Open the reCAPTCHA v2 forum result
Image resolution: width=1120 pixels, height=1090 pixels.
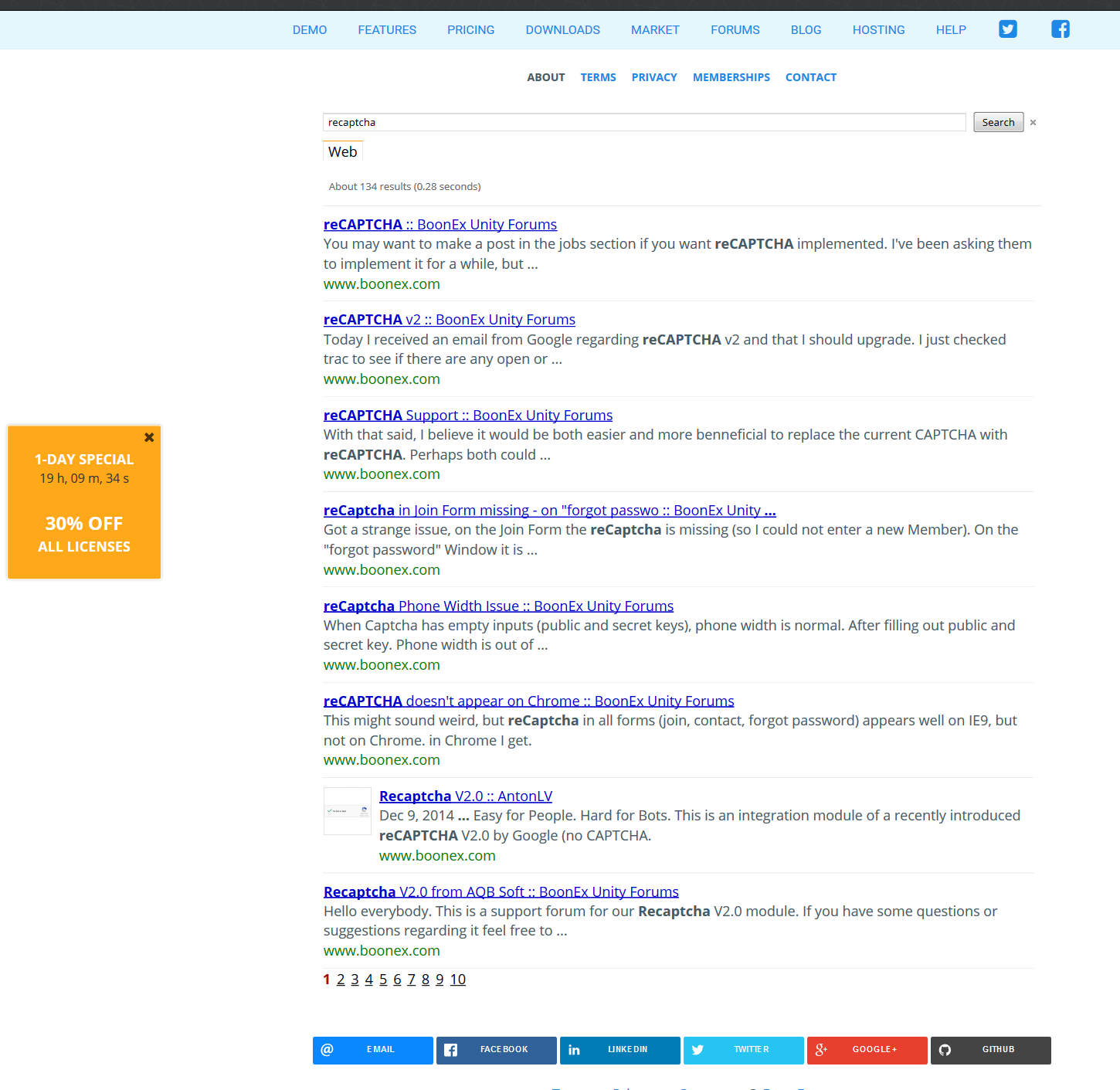click(x=449, y=320)
